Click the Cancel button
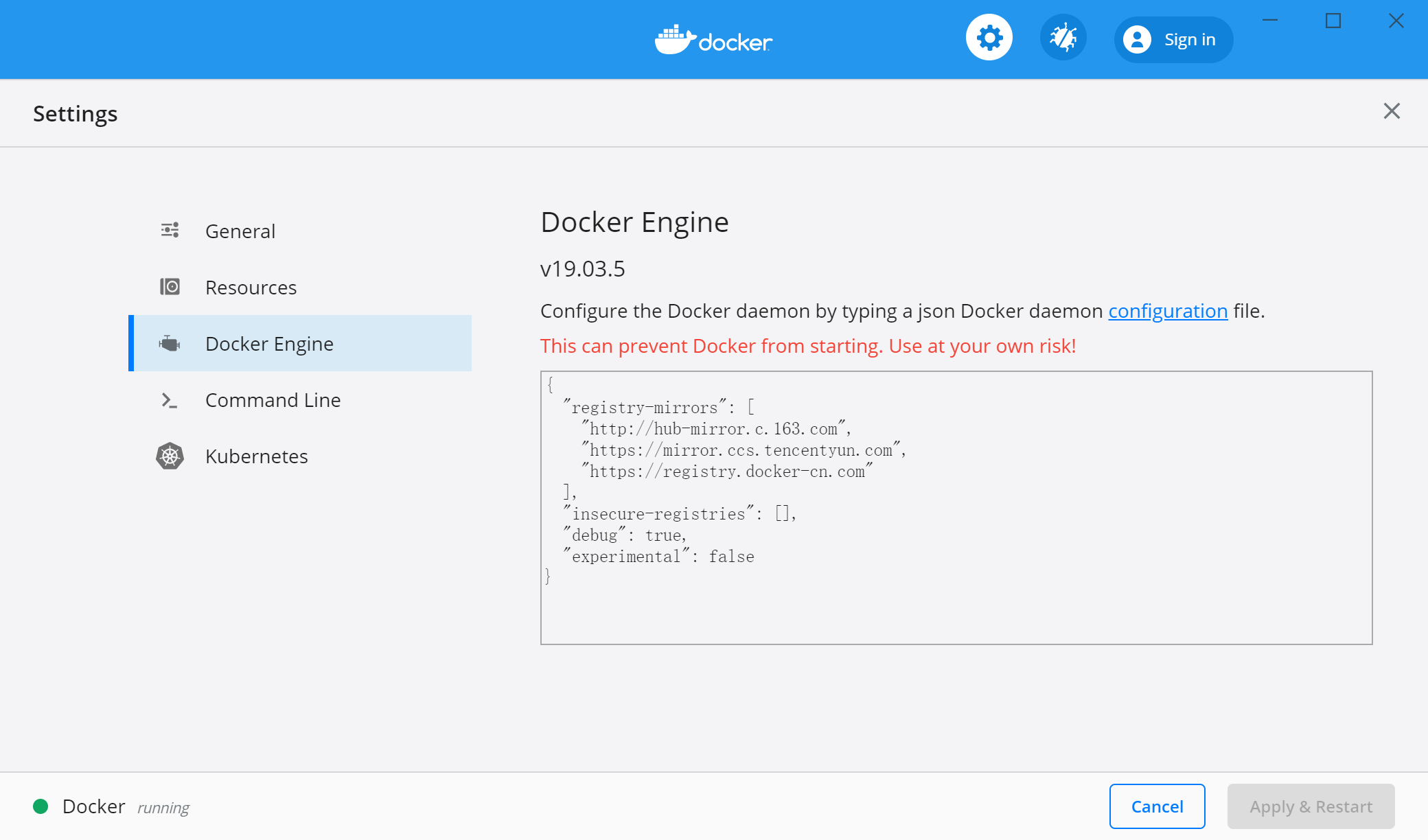Viewport: 1428px width, 840px height. 1157,806
